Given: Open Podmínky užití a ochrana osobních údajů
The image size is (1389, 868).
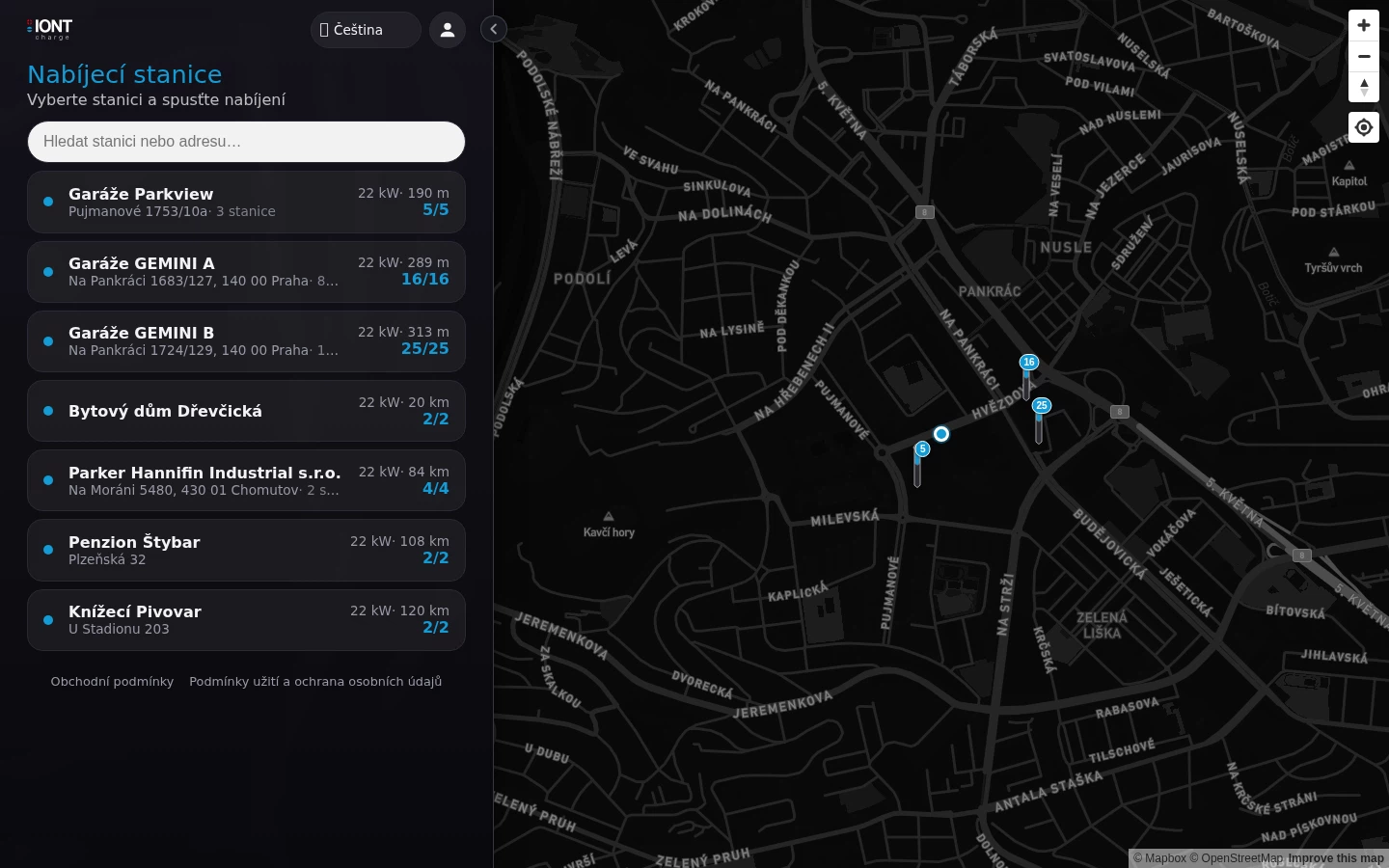Looking at the screenshot, I should pos(315,682).
